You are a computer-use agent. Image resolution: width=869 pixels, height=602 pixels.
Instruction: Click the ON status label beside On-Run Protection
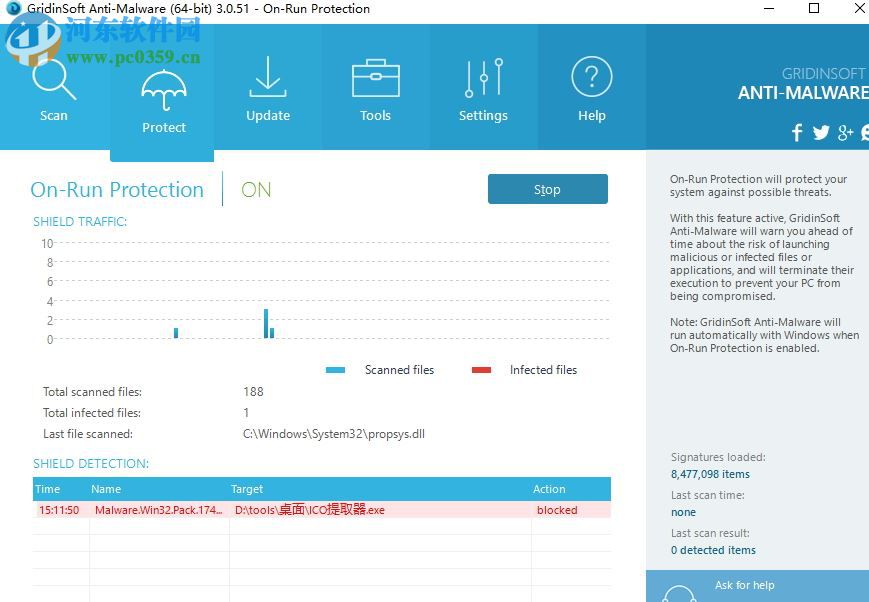[x=256, y=189]
